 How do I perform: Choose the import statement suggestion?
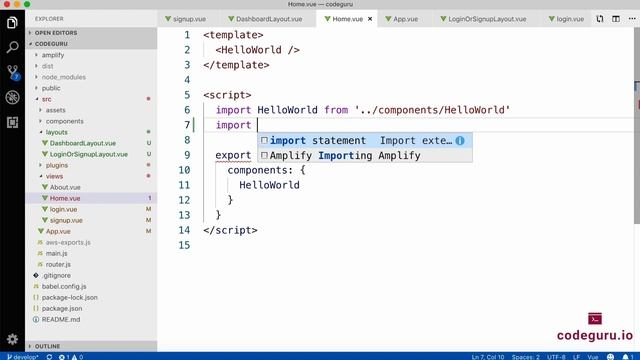click(x=365, y=140)
